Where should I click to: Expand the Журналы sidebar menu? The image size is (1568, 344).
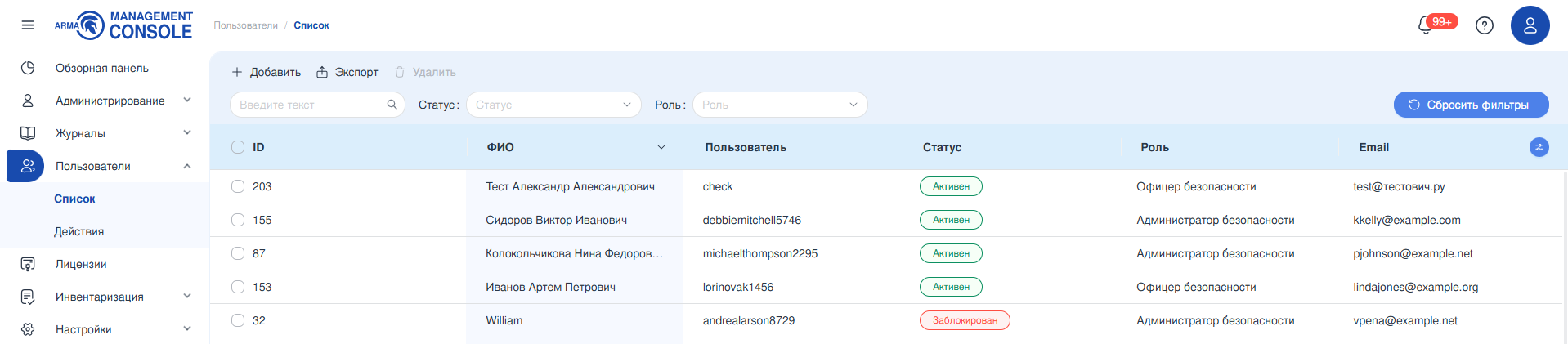pyautogui.click(x=80, y=133)
